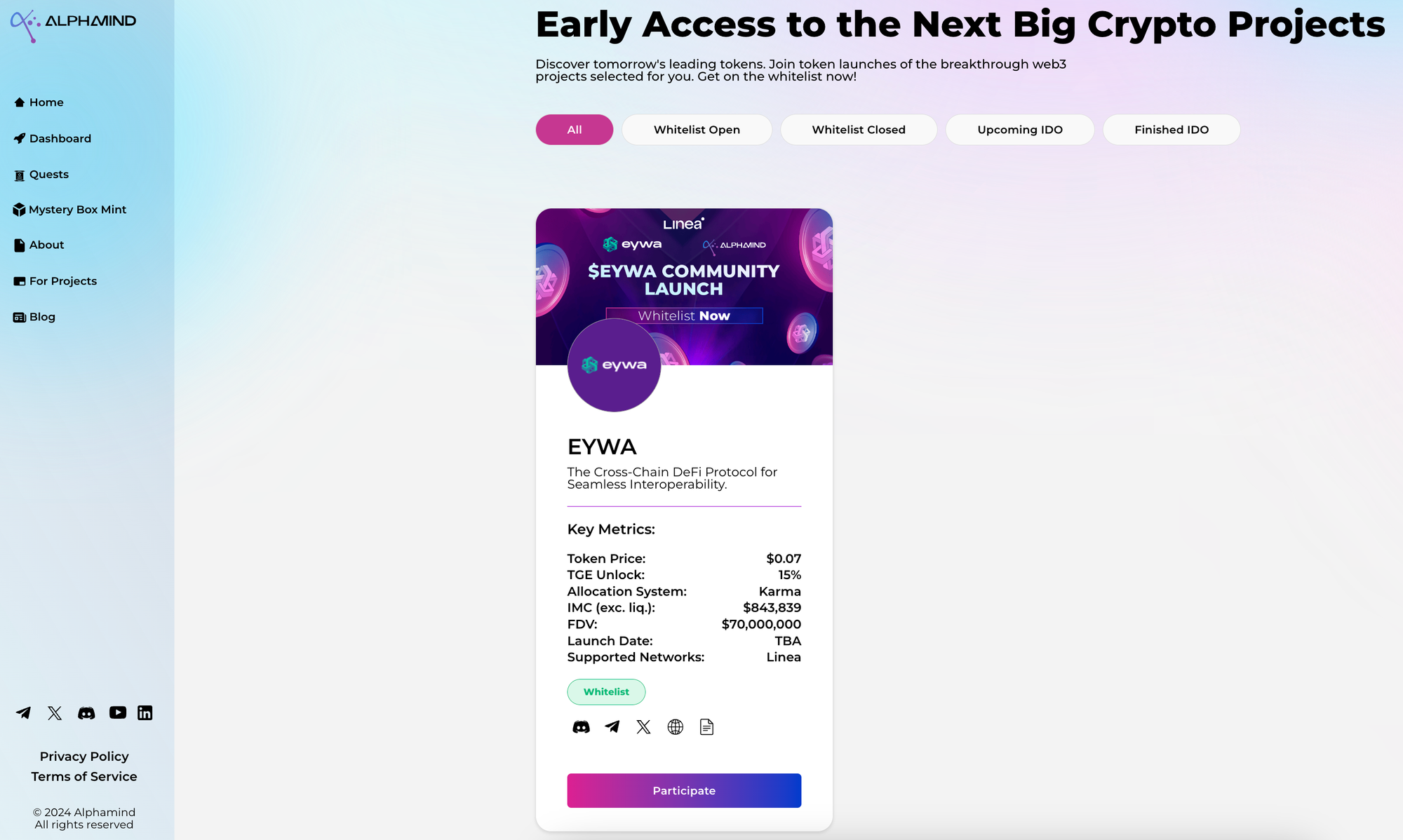Click the Whitelist button on EYWA card

(606, 691)
